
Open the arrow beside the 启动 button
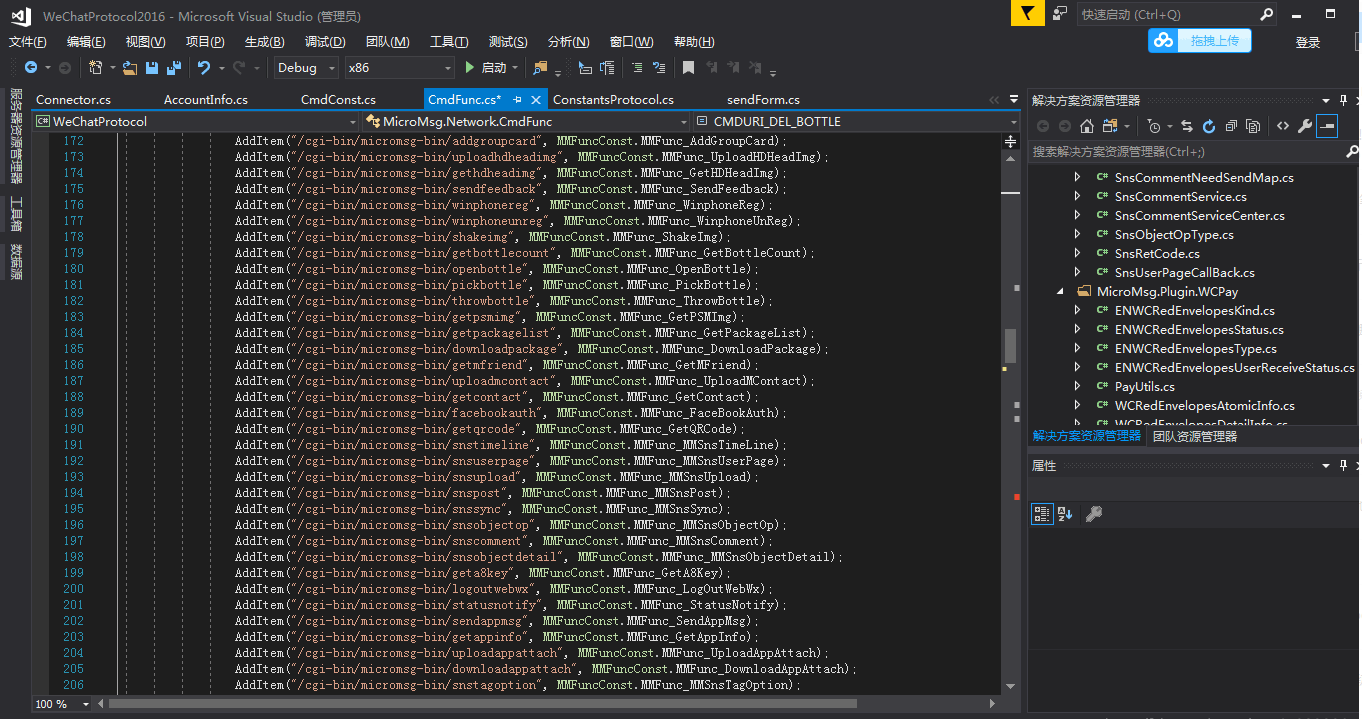pyautogui.click(x=515, y=68)
